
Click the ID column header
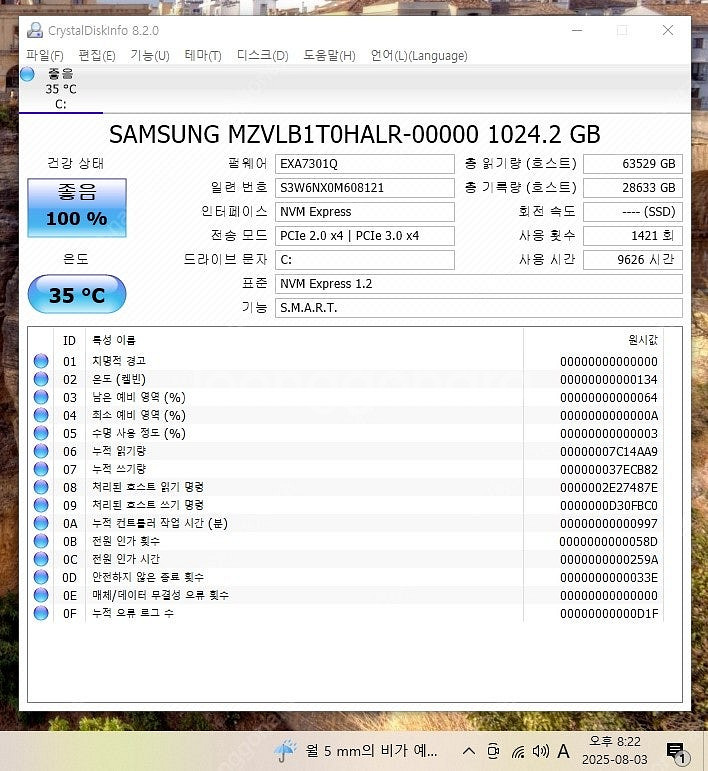click(69, 340)
